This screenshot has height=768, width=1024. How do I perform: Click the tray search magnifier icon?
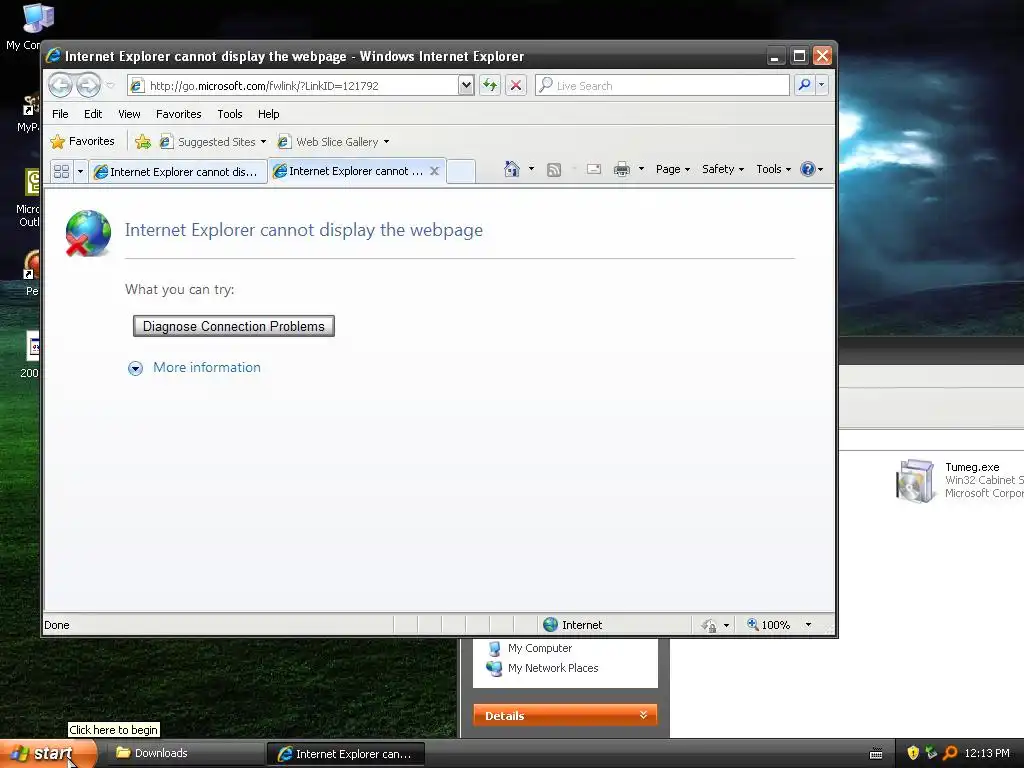pos(951,754)
